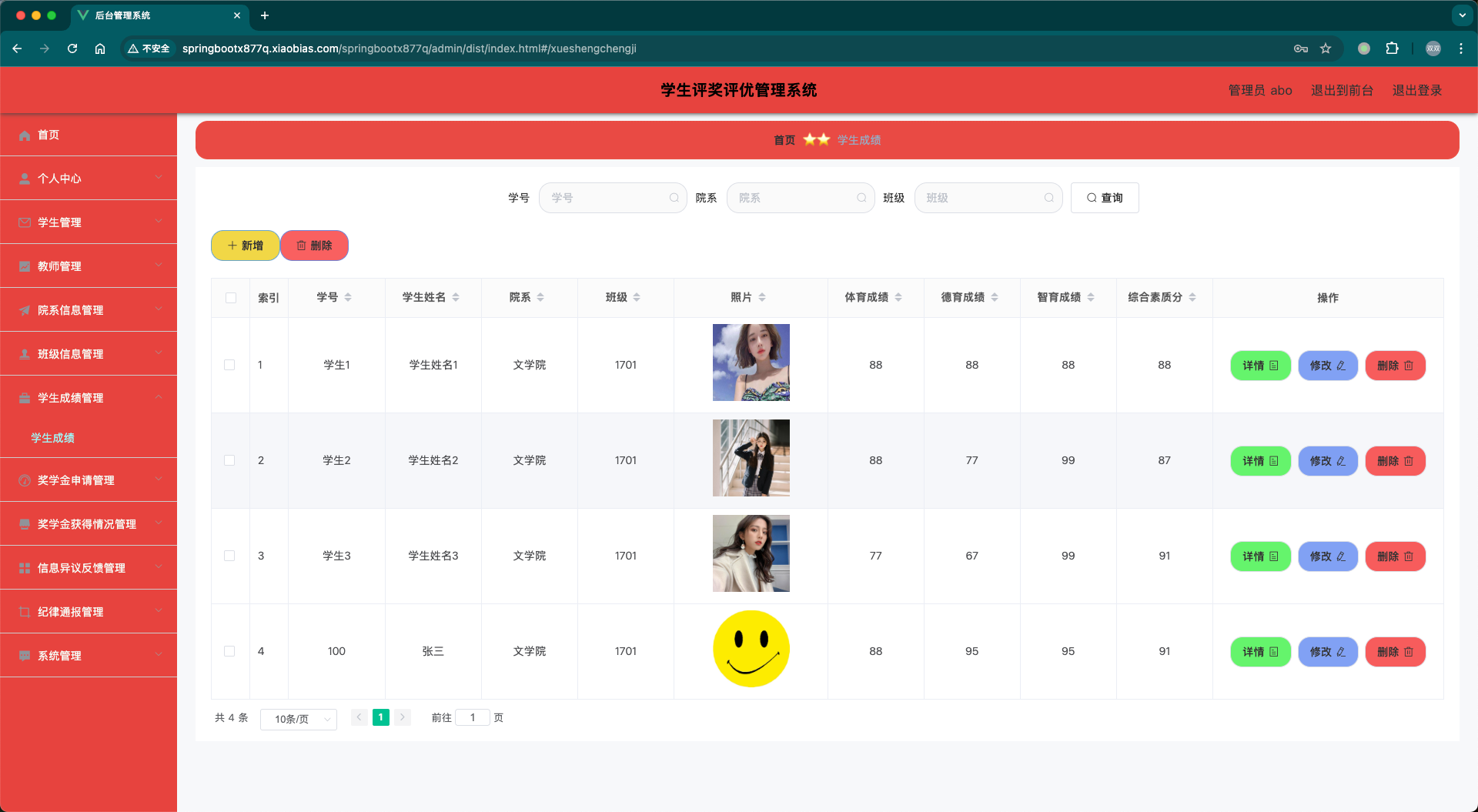Click 删除 for the 学生3 row
Image resolution: width=1478 pixels, height=812 pixels.
tap(1395, 556)
